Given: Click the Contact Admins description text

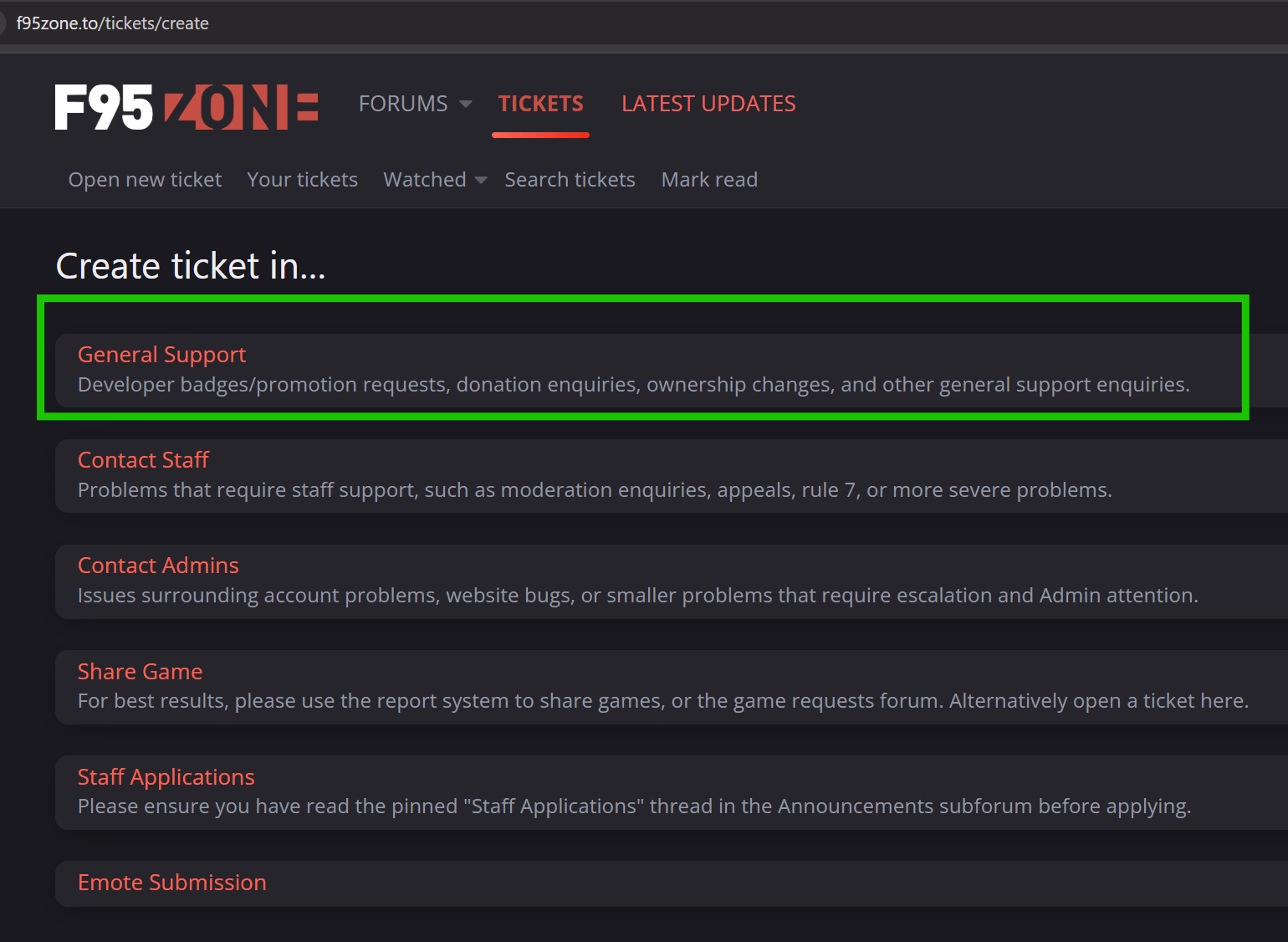Looking at the screenshot, I should (637, 596).
